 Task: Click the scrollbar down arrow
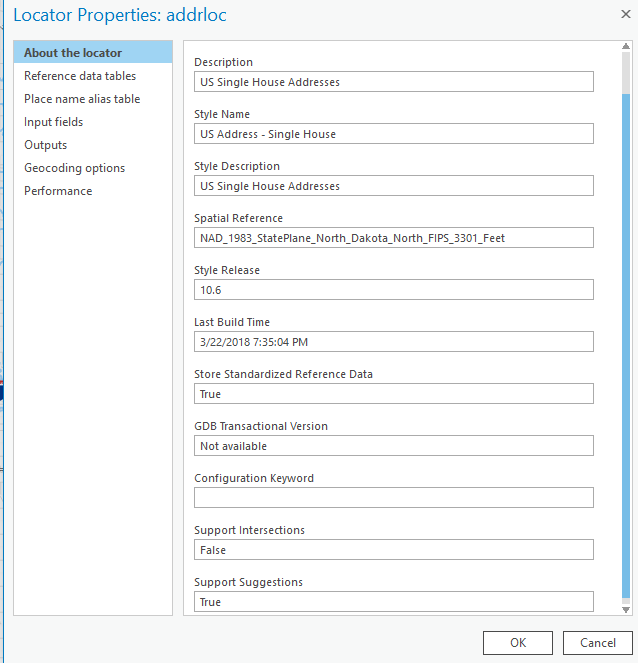click(x=627, y=609)
